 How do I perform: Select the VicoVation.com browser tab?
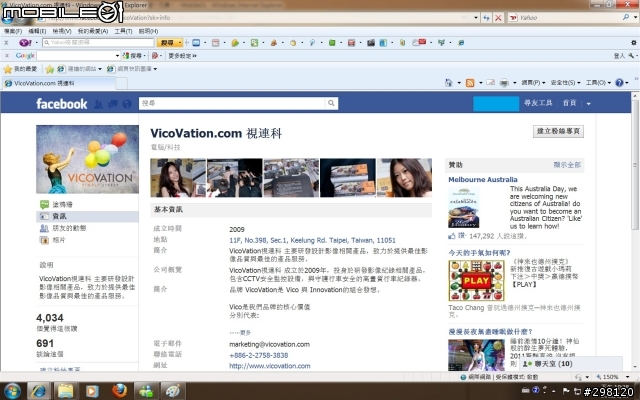(x=60, y=83)
